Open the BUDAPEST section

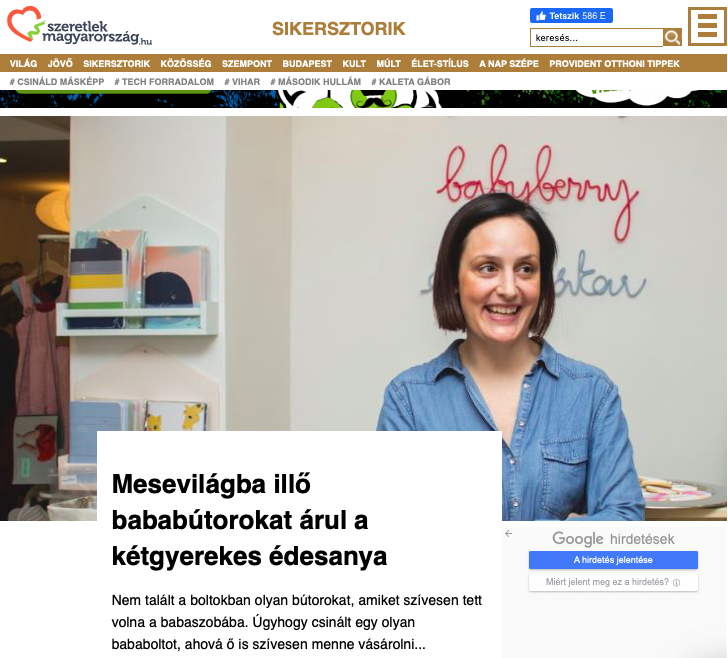[307, 64]
